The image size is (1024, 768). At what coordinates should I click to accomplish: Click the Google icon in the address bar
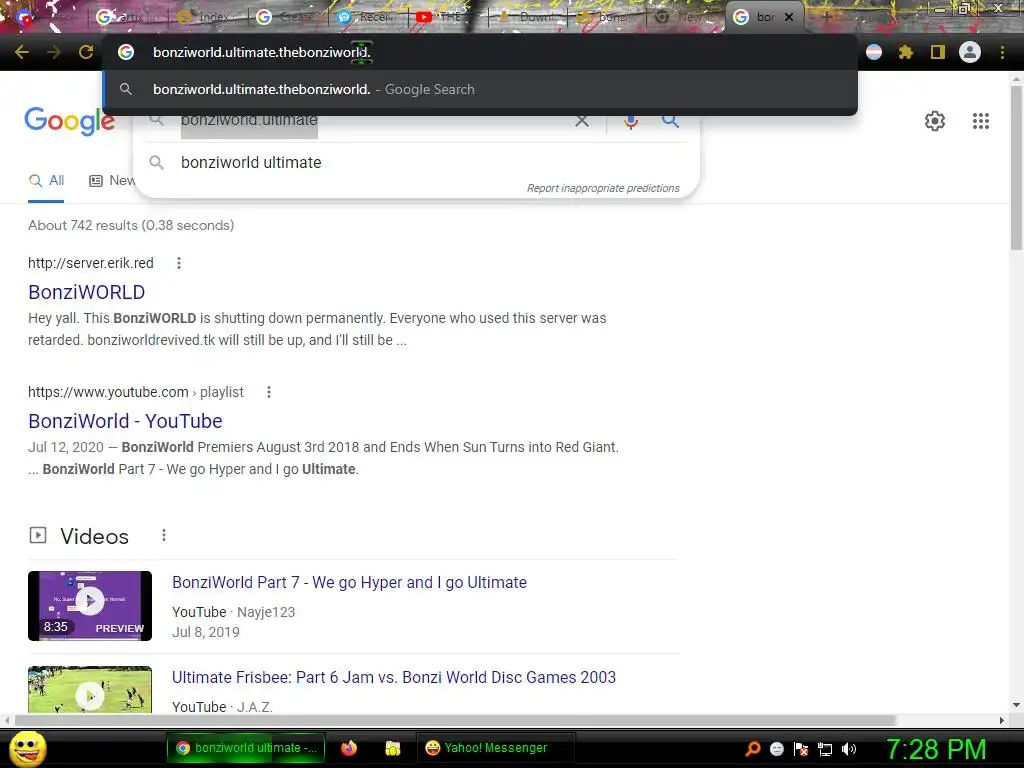pos(126,52)
